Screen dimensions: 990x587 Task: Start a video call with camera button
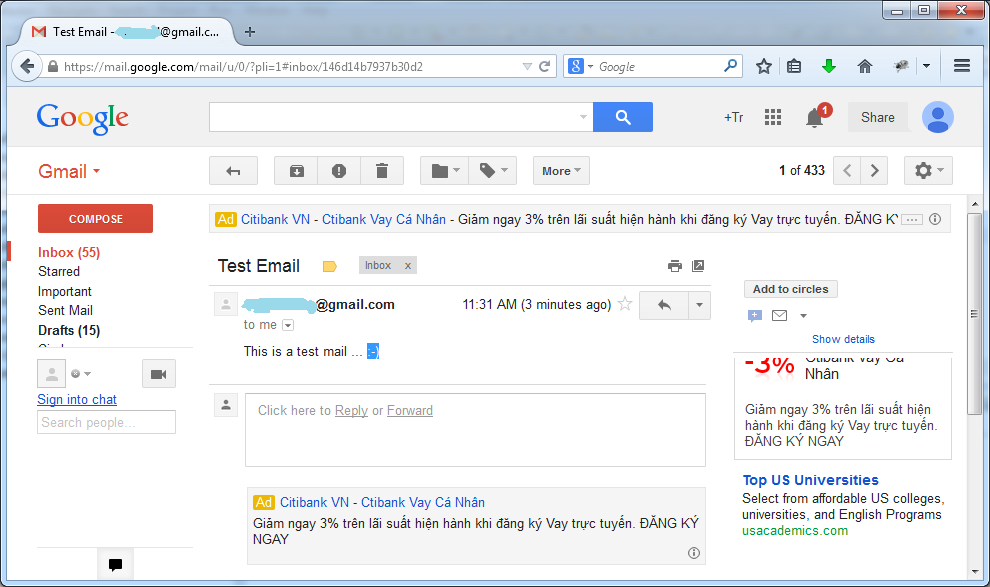click(x=158, y=374)
